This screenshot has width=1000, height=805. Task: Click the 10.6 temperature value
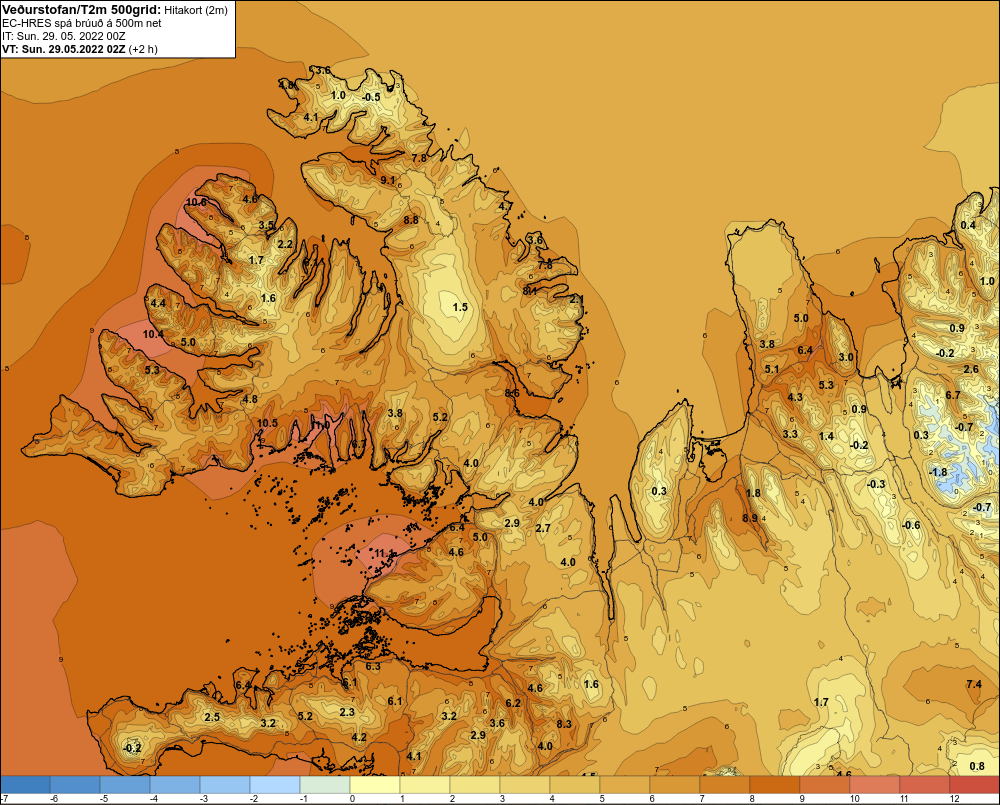coord(196,202)
